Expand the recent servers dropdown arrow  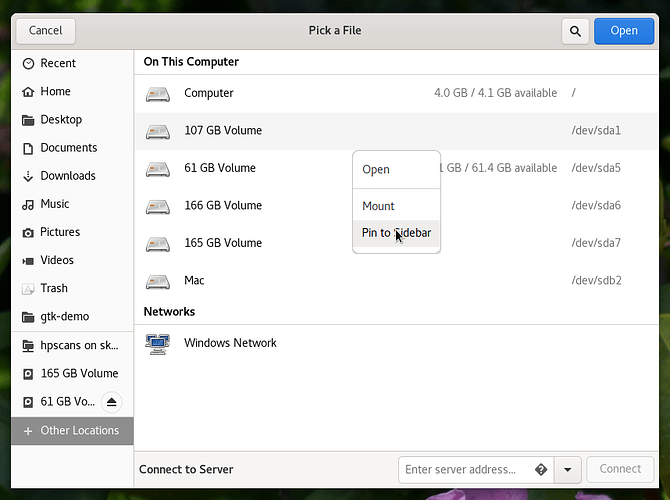coord(567,470)
